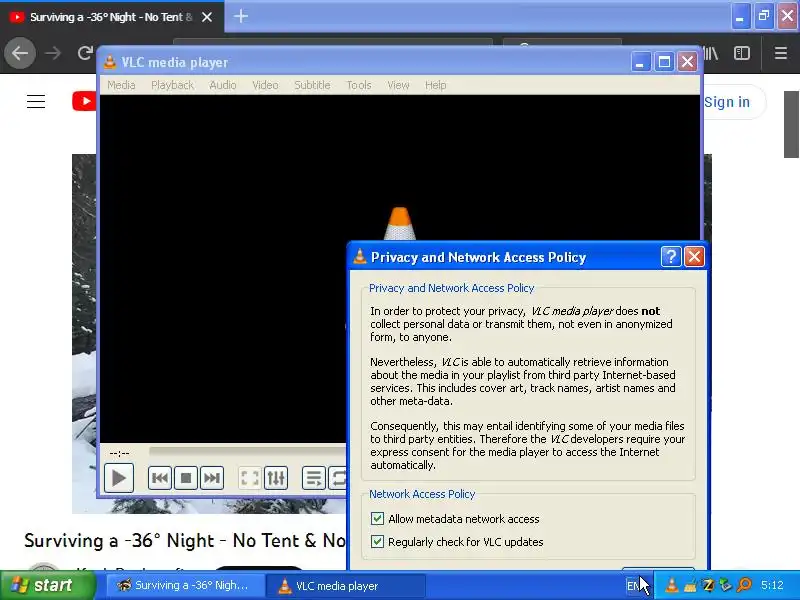Image resolution: width=800 pixels, height=600 pixels.
Task: Open the Tools menu in VLC
Action: click(359, 85)
